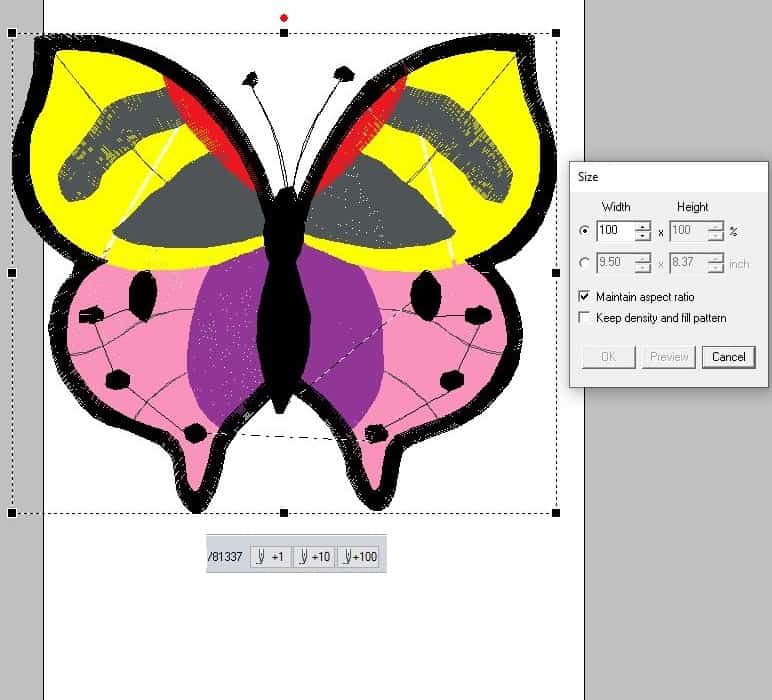772x700 pixels.
Task: Click the top-left selection handle of the design
Action: 12,33
